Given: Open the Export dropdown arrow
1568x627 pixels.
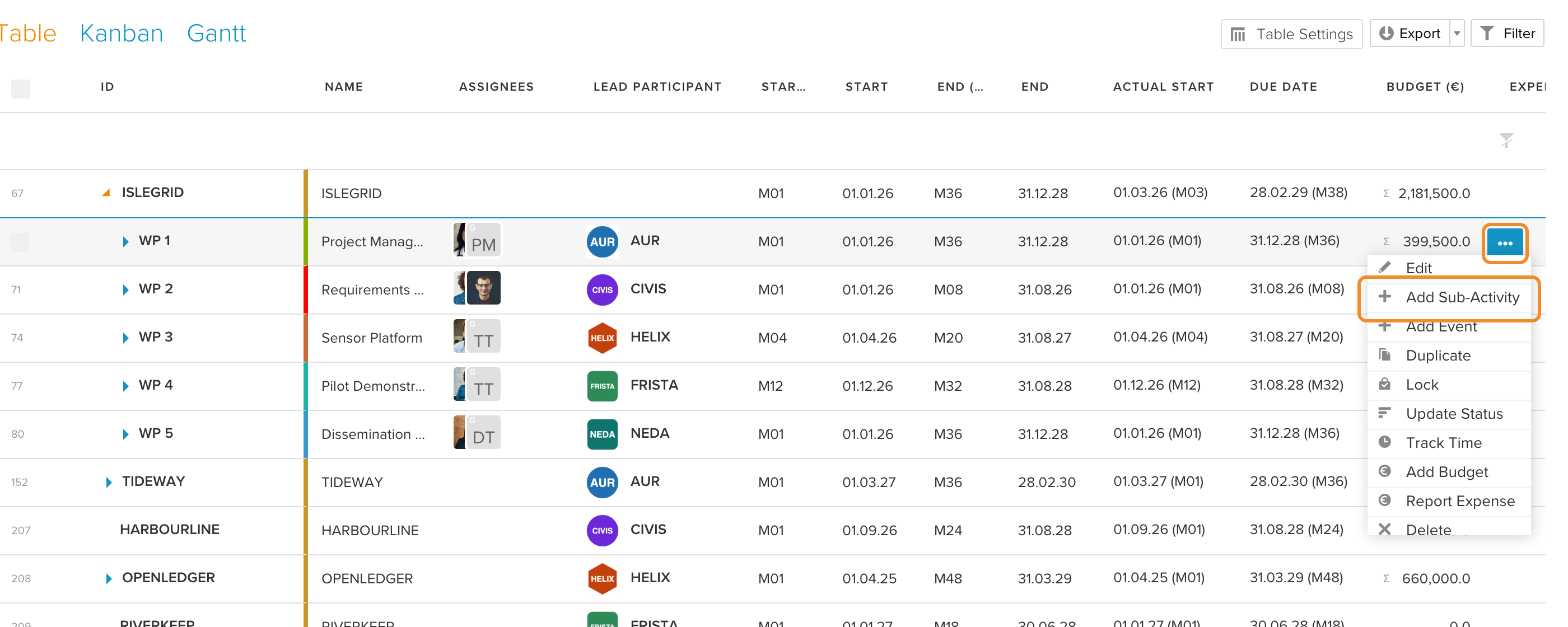Looking at the screenshot, I should tap(1457, 34).
